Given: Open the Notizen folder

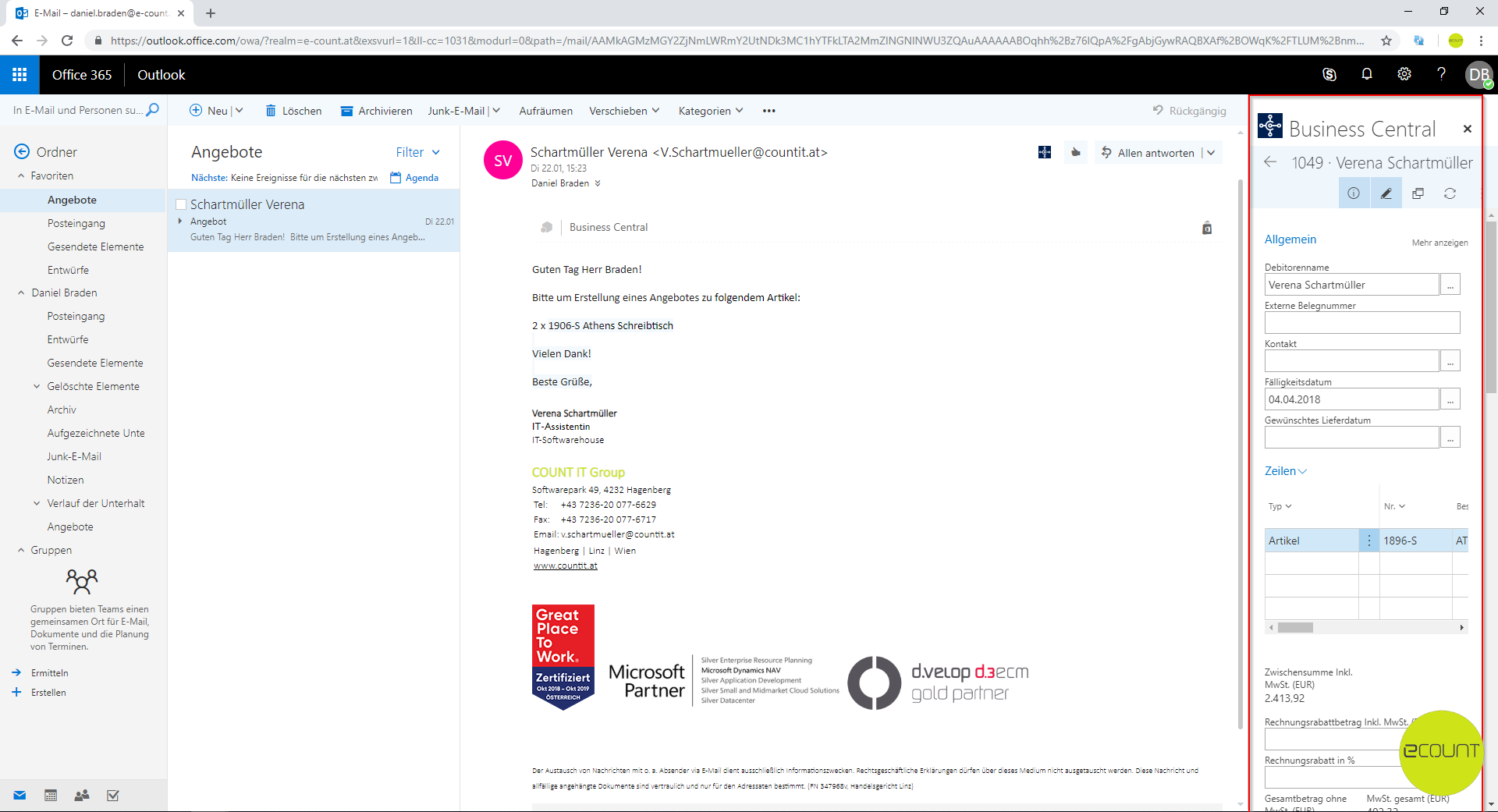Looking at the screenshot, I should [x=66, y=480].
